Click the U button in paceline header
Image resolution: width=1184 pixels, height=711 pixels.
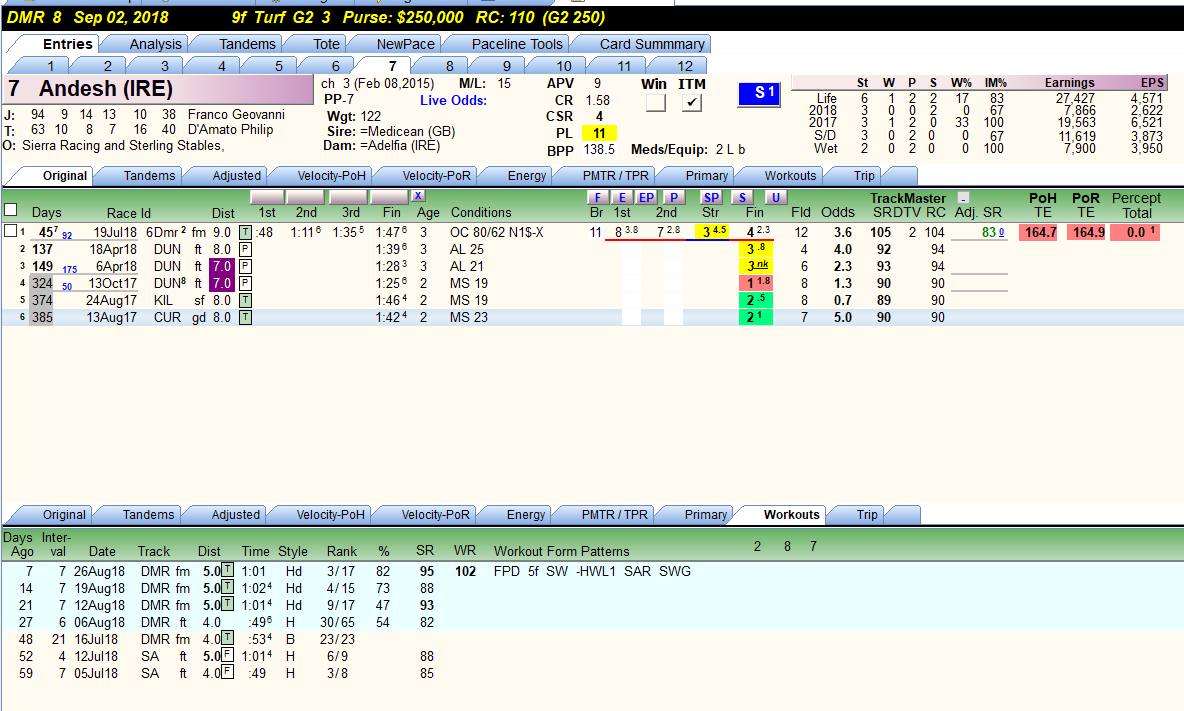point(775,198)
